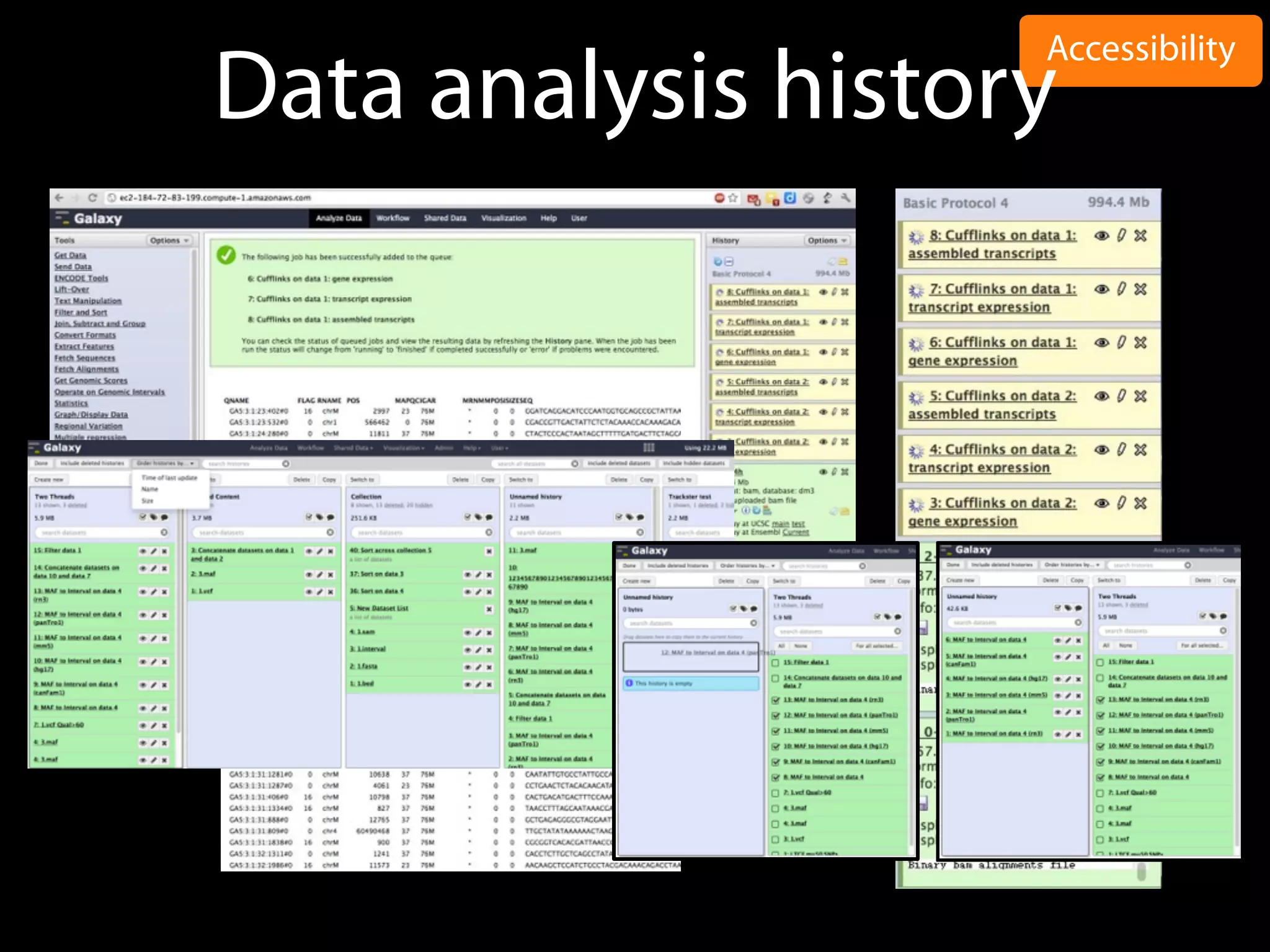This screenshot has height=952, width=1270.
Task: Select the highlighted Analyze Data tab in browser Galaxy
Action: coord(339,218)
